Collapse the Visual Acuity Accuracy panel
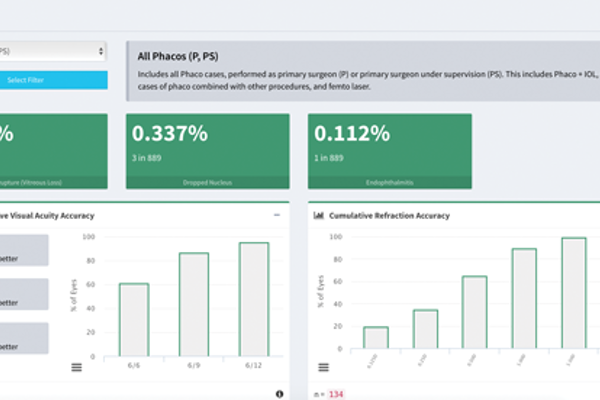The height and width of the screenshot is (400, 600). click(x=276, y=215)
